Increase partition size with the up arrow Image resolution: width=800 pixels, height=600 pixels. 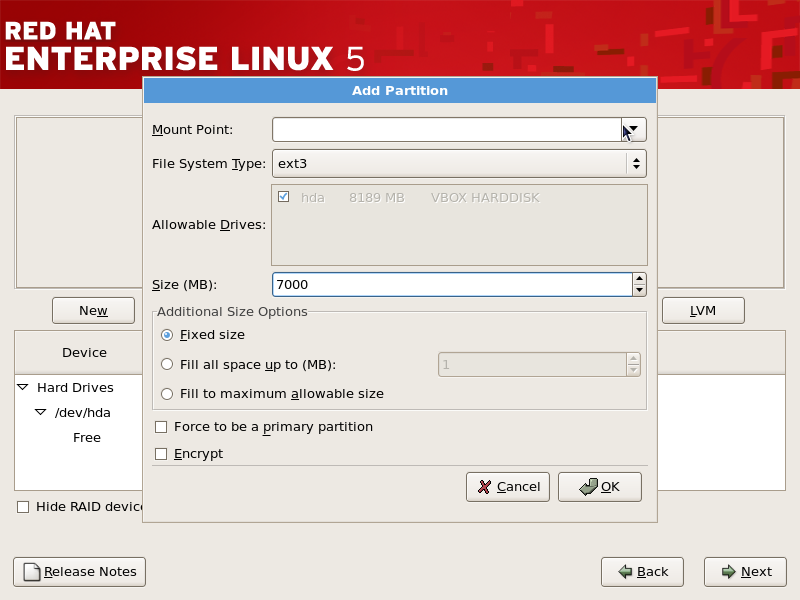639,279
